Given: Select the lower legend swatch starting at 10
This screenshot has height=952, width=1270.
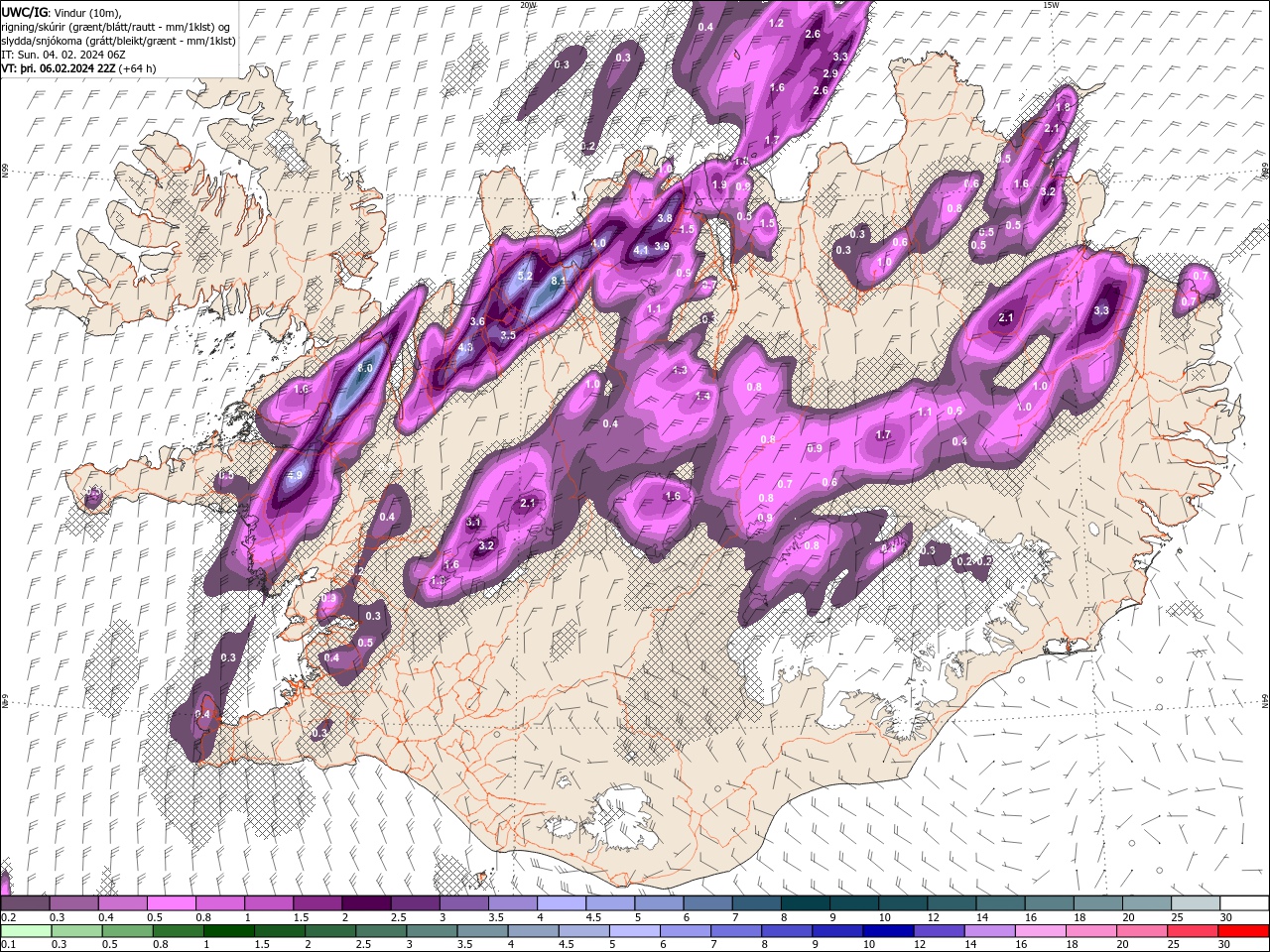Looking at the screenshot, I should tap(888, 930).
